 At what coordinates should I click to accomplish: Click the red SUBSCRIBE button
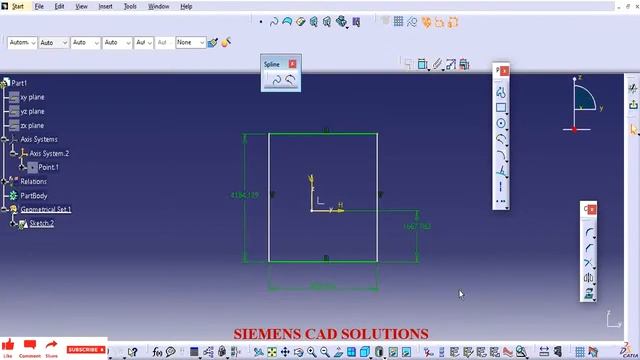(x=86, y=350)
